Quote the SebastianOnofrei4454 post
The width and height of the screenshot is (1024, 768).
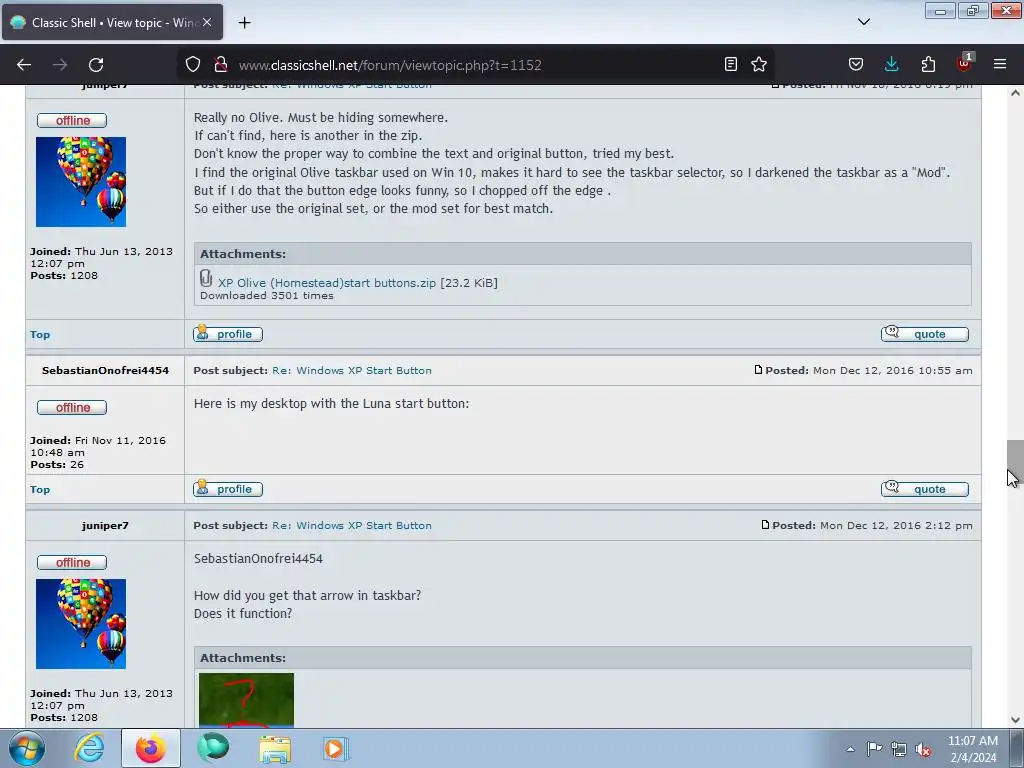pyautogui.click(x=925, y=489)
